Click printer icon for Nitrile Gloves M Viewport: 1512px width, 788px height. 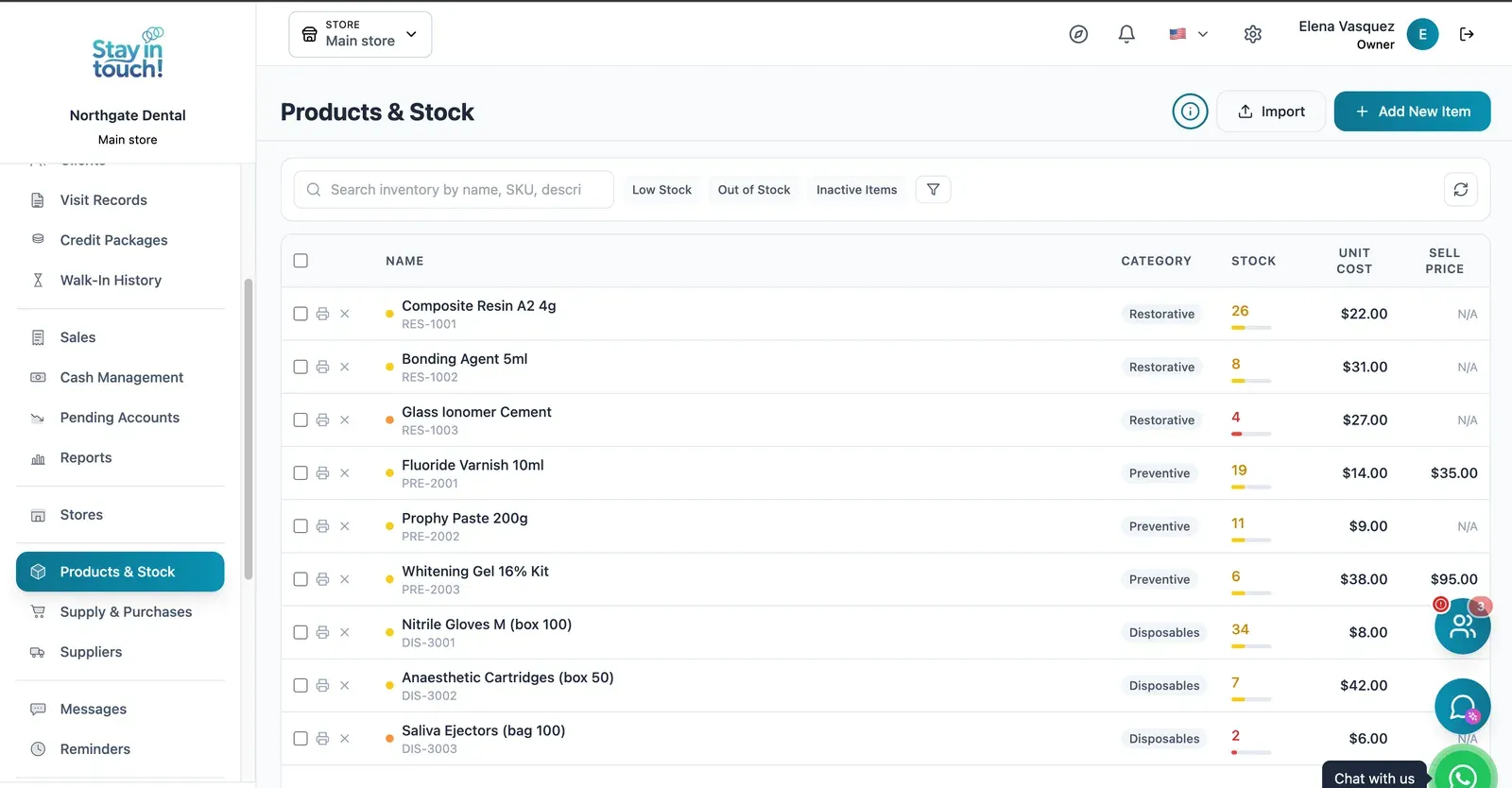point(322,632)
